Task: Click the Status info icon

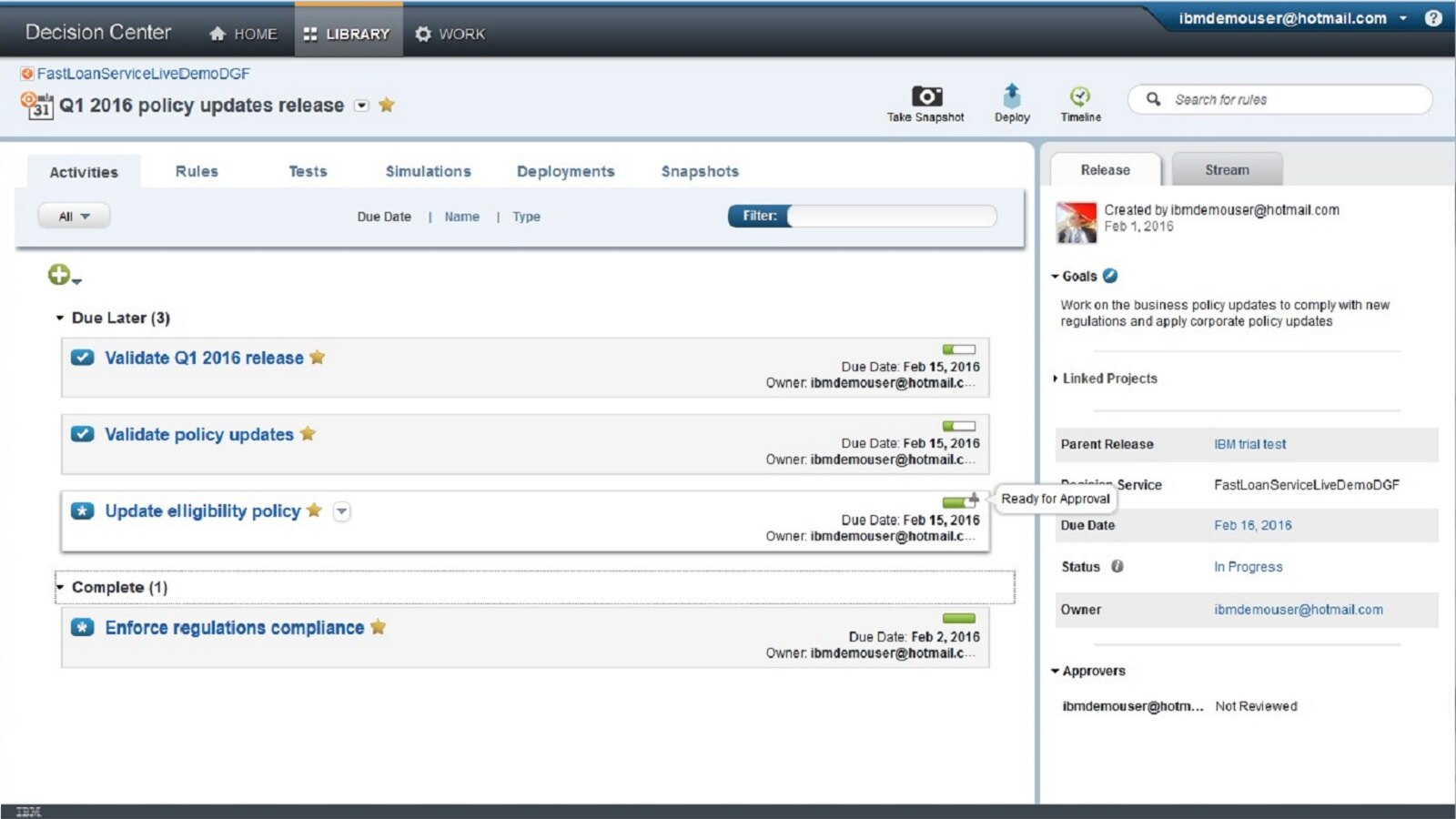Action: 1117,566
